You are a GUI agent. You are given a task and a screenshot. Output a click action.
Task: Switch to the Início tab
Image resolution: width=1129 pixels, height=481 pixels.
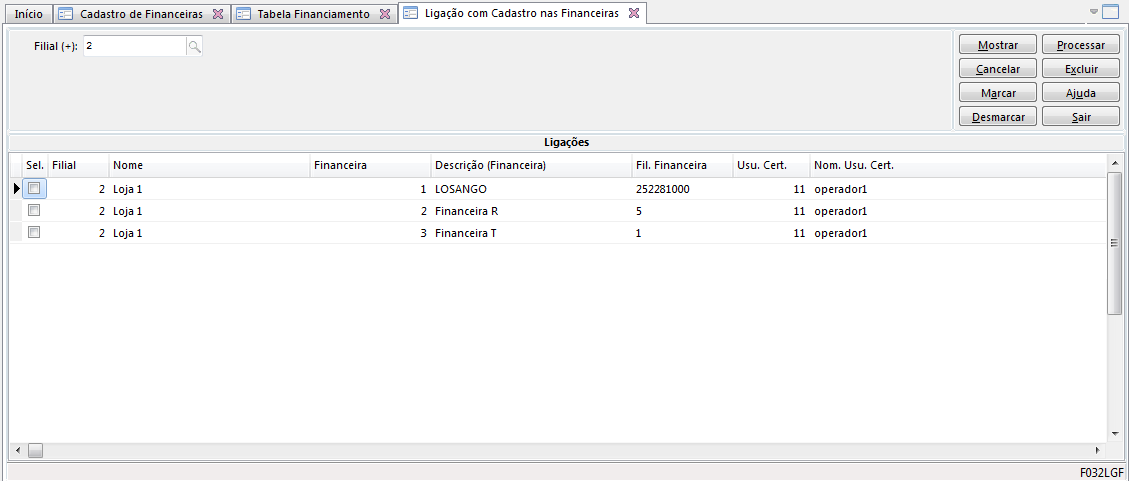coord(28,14)
